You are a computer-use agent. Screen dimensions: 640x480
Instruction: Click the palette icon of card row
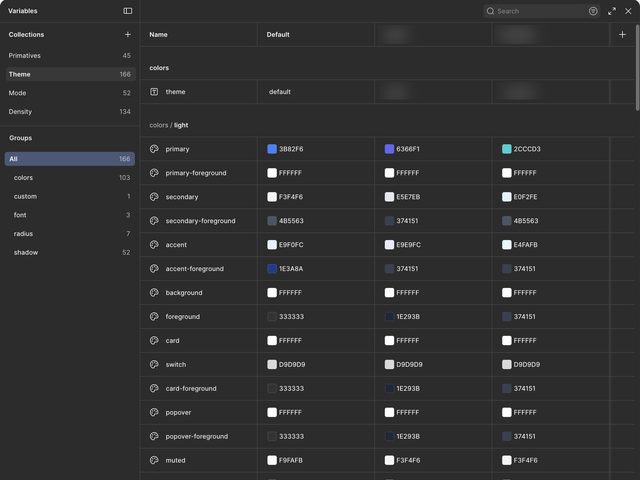[x=154, y=340]
